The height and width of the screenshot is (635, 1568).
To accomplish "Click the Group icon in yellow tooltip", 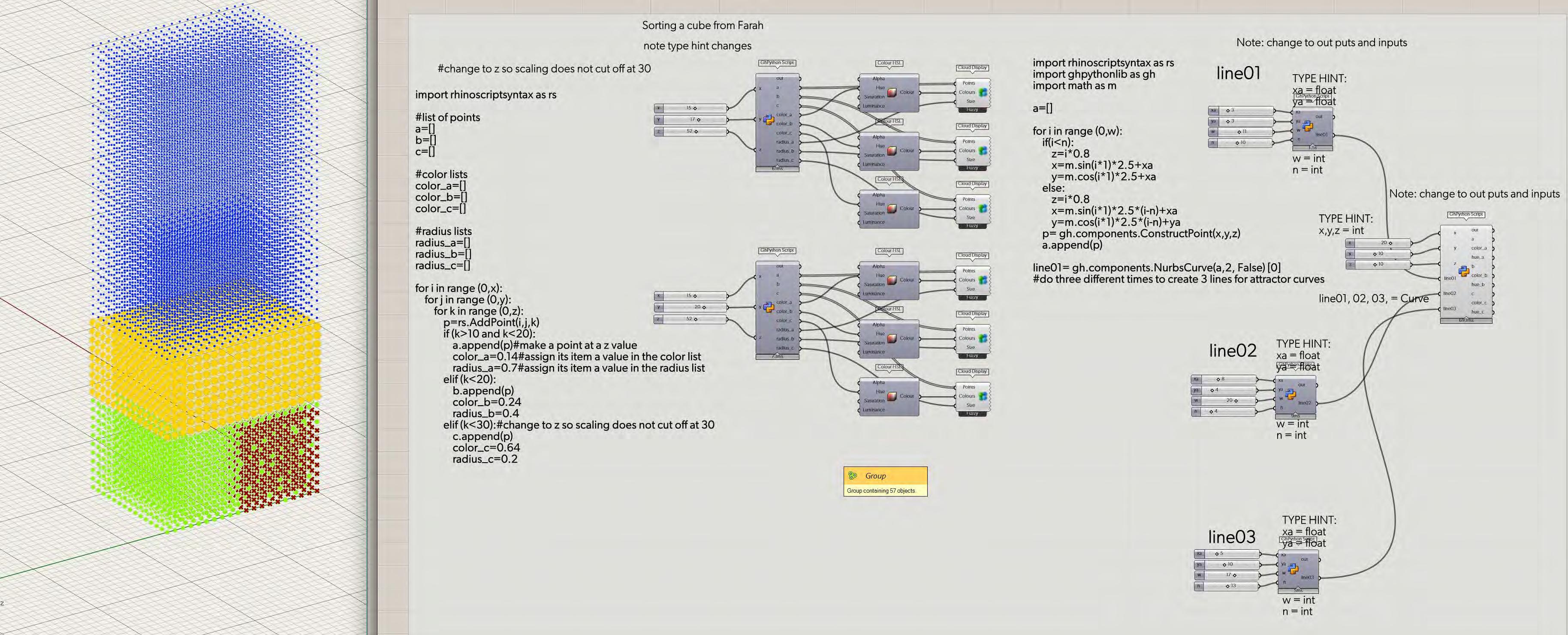I will pos(853,475).
